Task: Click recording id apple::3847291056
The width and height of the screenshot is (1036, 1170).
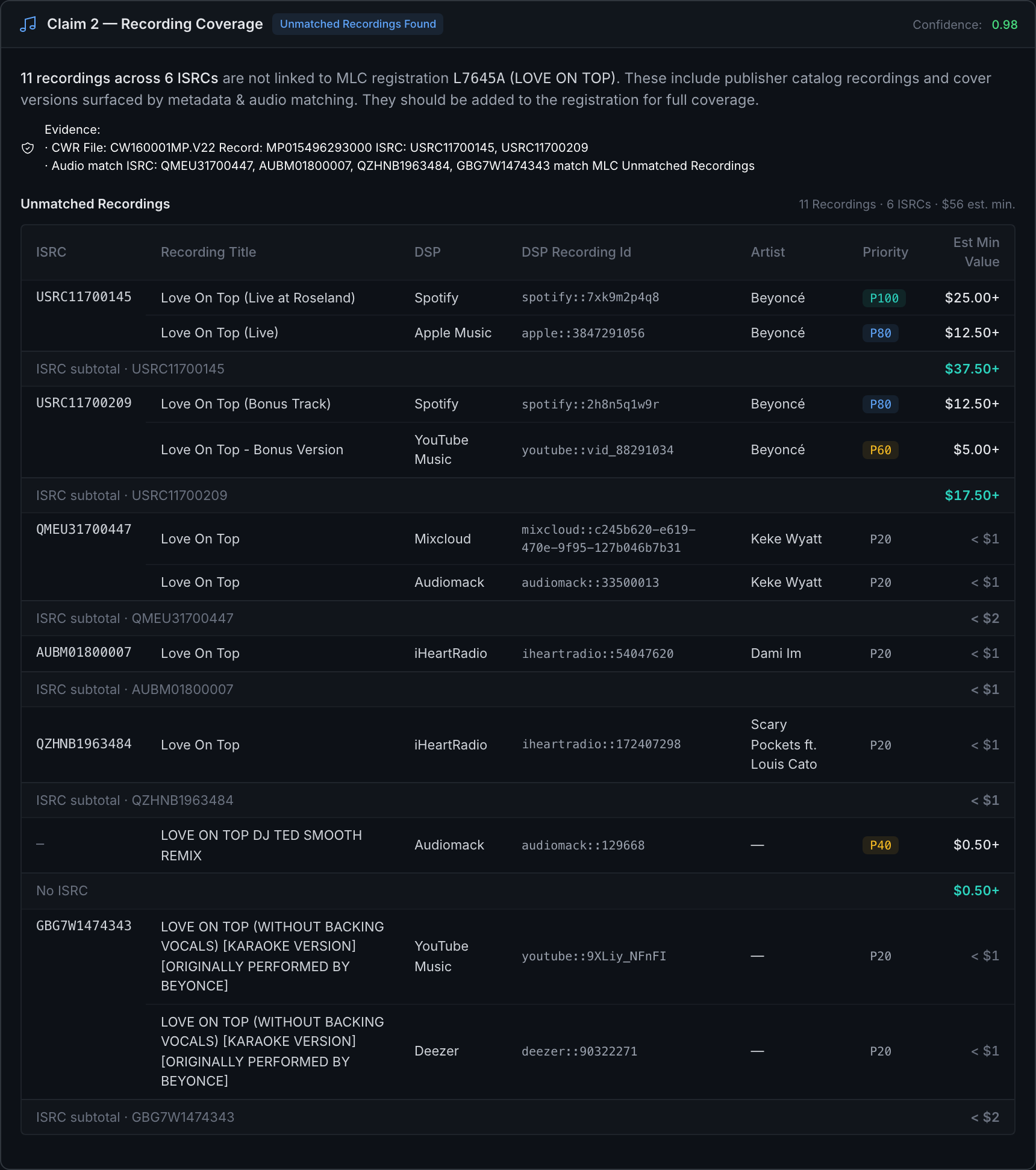Action: point(583,333)
